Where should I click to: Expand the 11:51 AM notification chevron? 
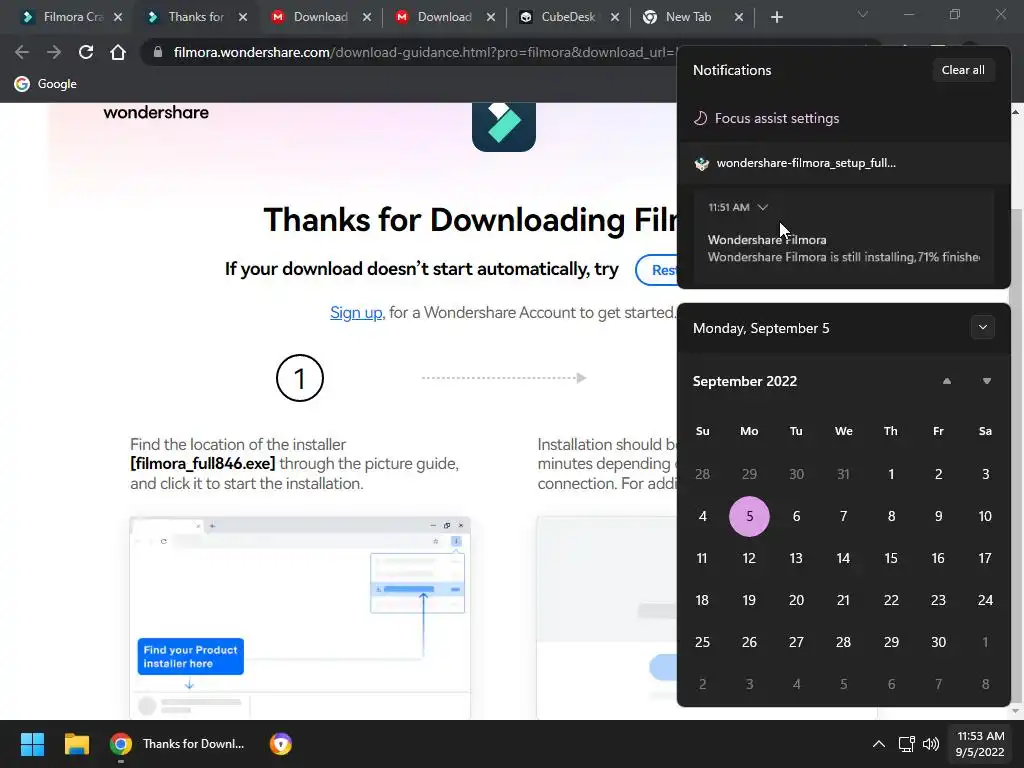pyautogui.click(x=762, y=207)
